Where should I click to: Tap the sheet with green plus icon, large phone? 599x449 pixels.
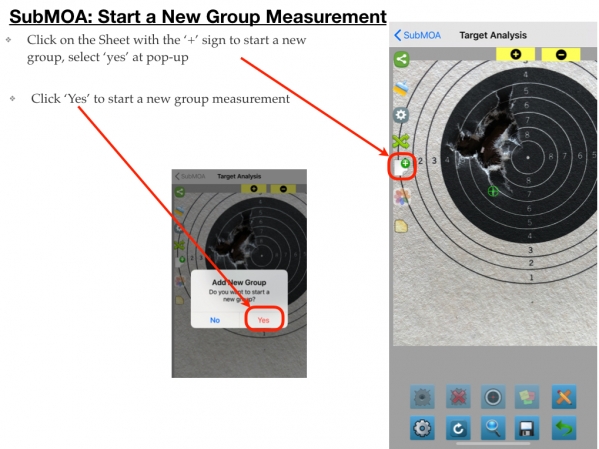pyautogui.click(x=401, y=167)
